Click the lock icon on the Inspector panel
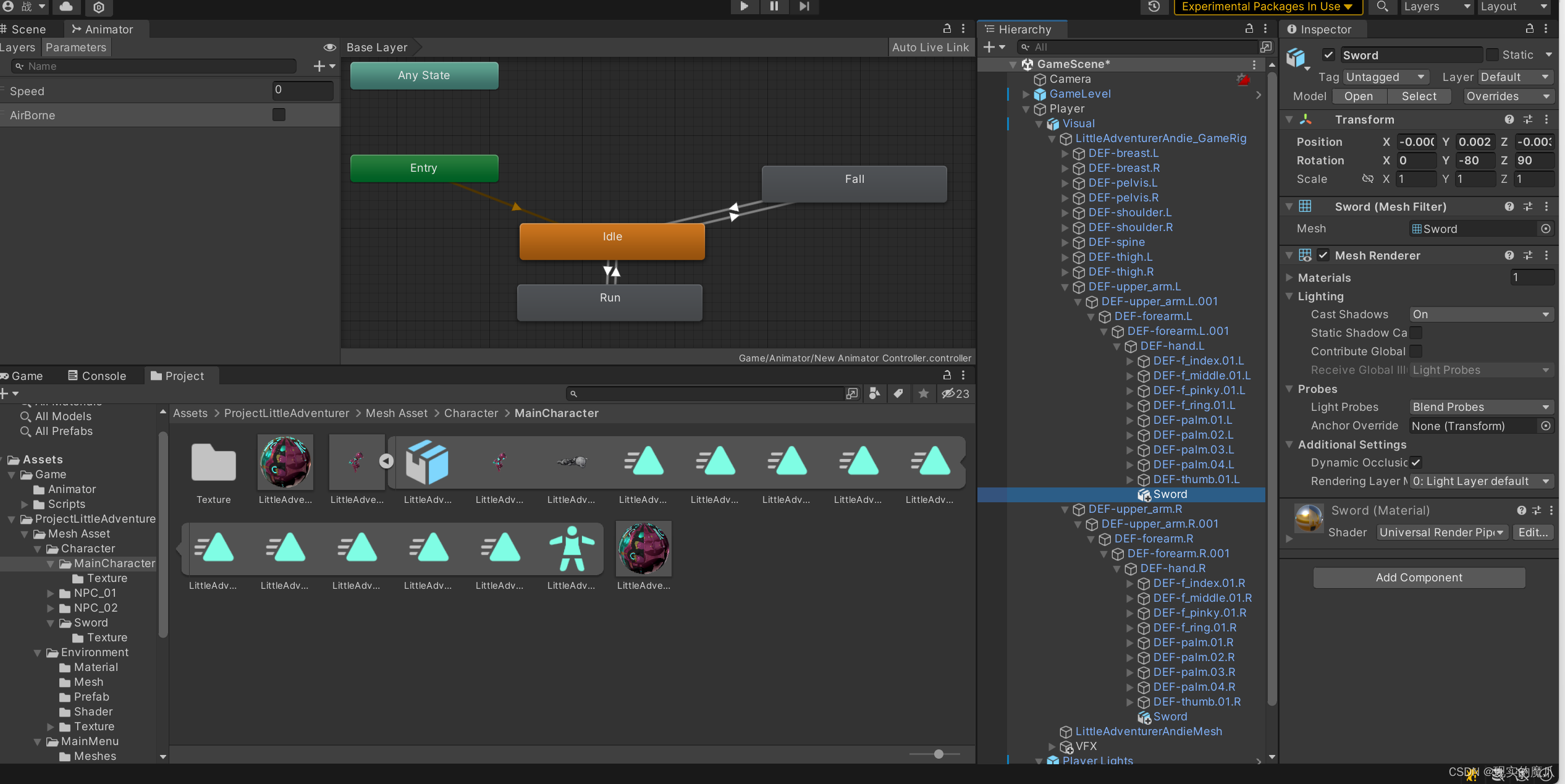1565x784 pixels. point(1529,28)
